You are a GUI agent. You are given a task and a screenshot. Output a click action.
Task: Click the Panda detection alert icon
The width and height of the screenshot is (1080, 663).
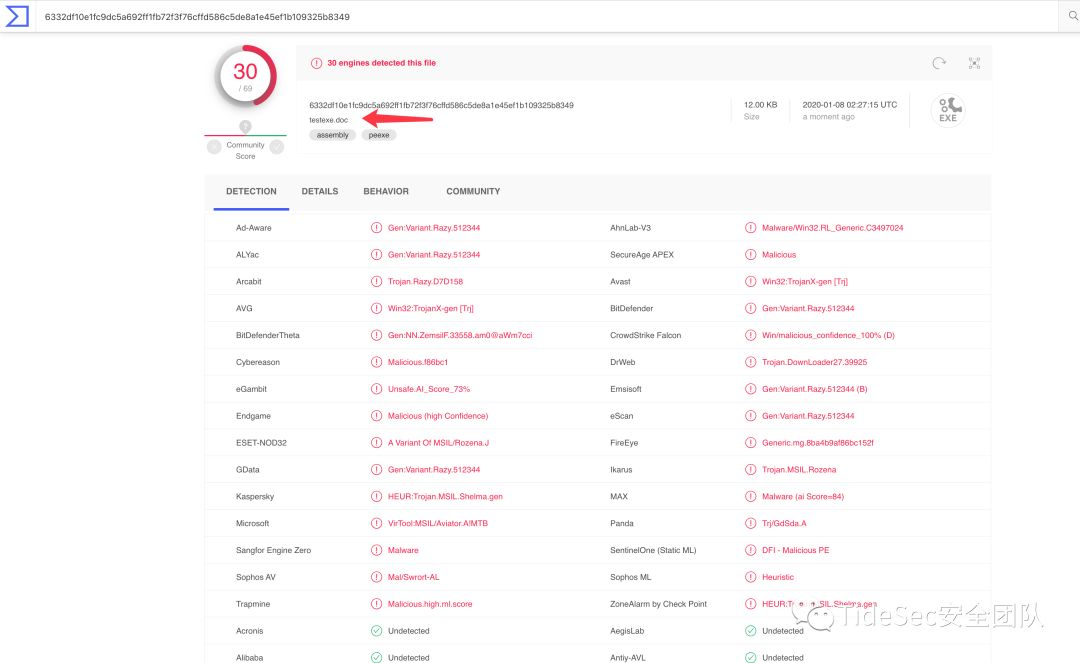750,523
